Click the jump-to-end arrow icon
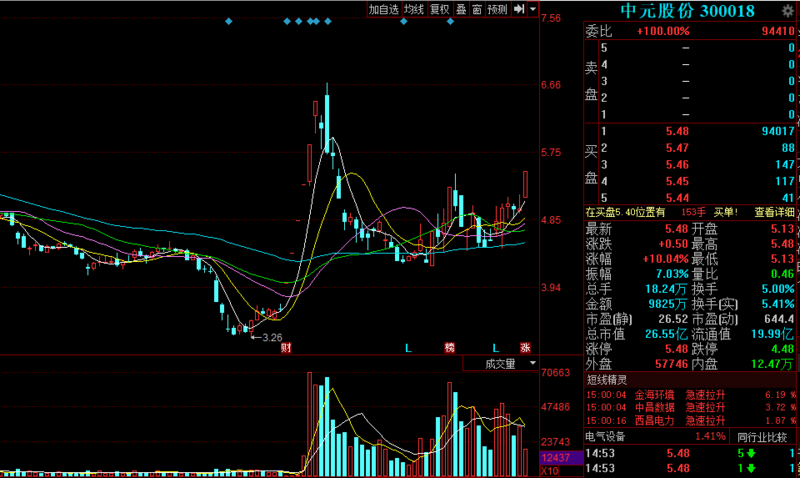This screenshot has height=478, width=800. [519, 9]
